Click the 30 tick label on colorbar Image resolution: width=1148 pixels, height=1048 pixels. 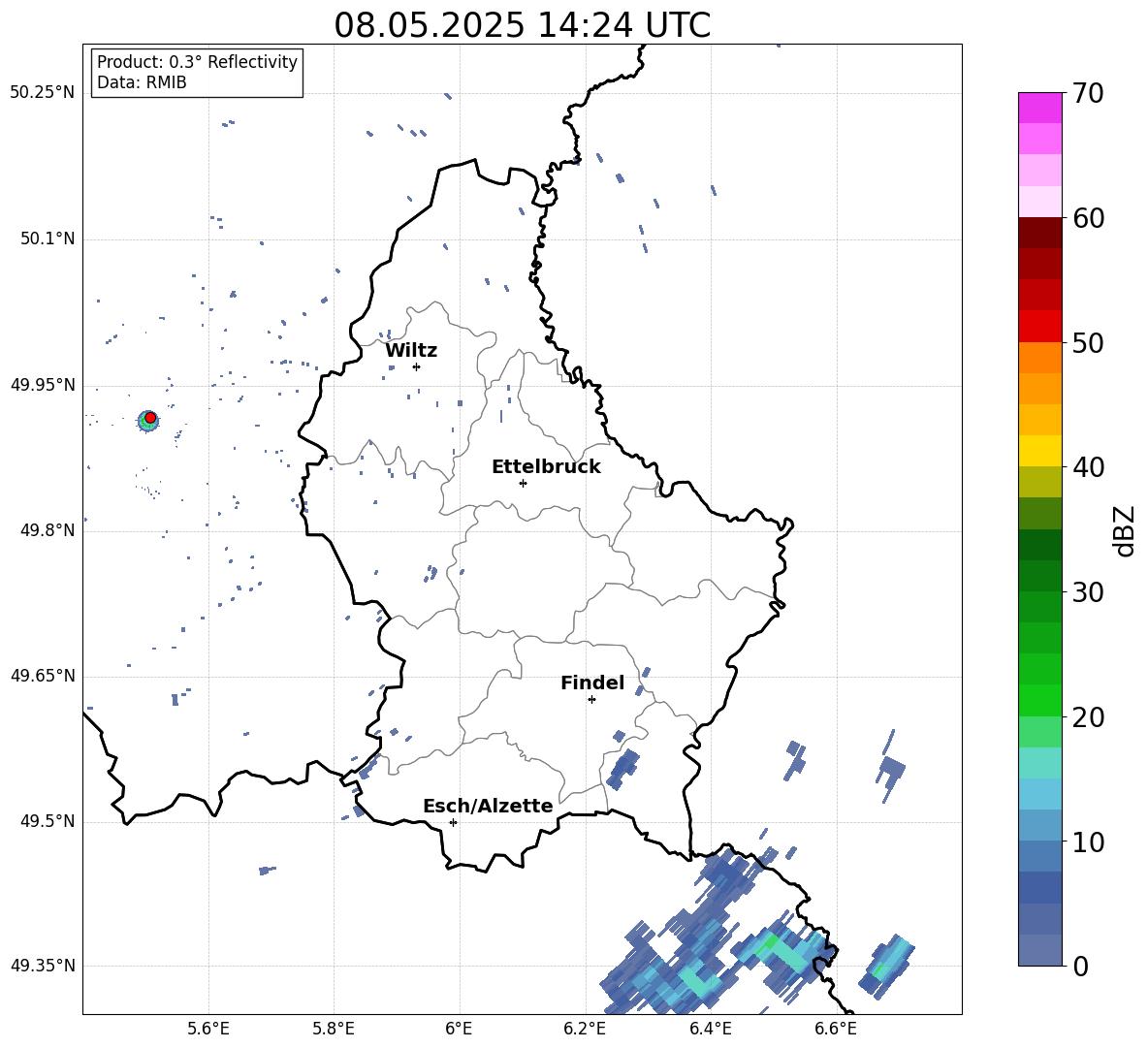pos(1087,592)
